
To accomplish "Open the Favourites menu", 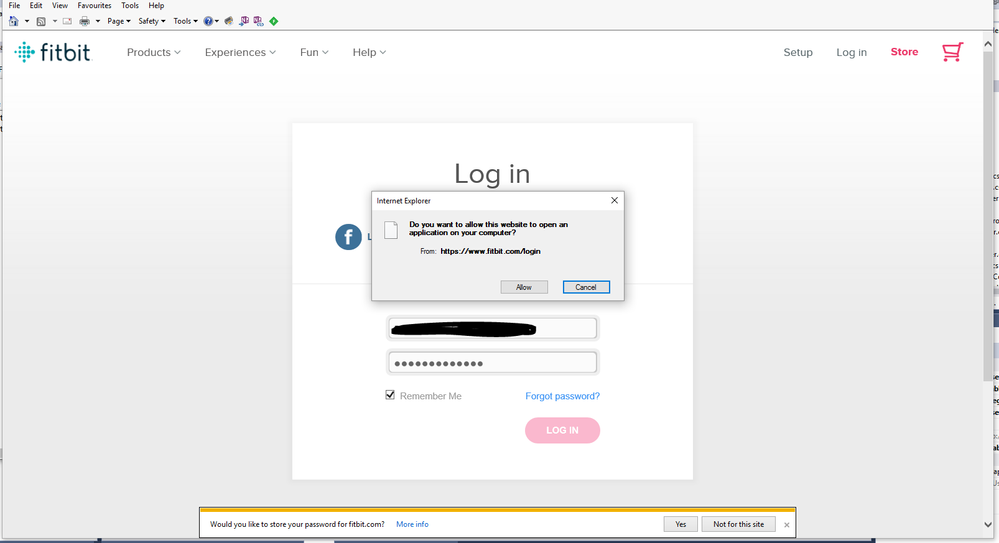I will (94, 5).
